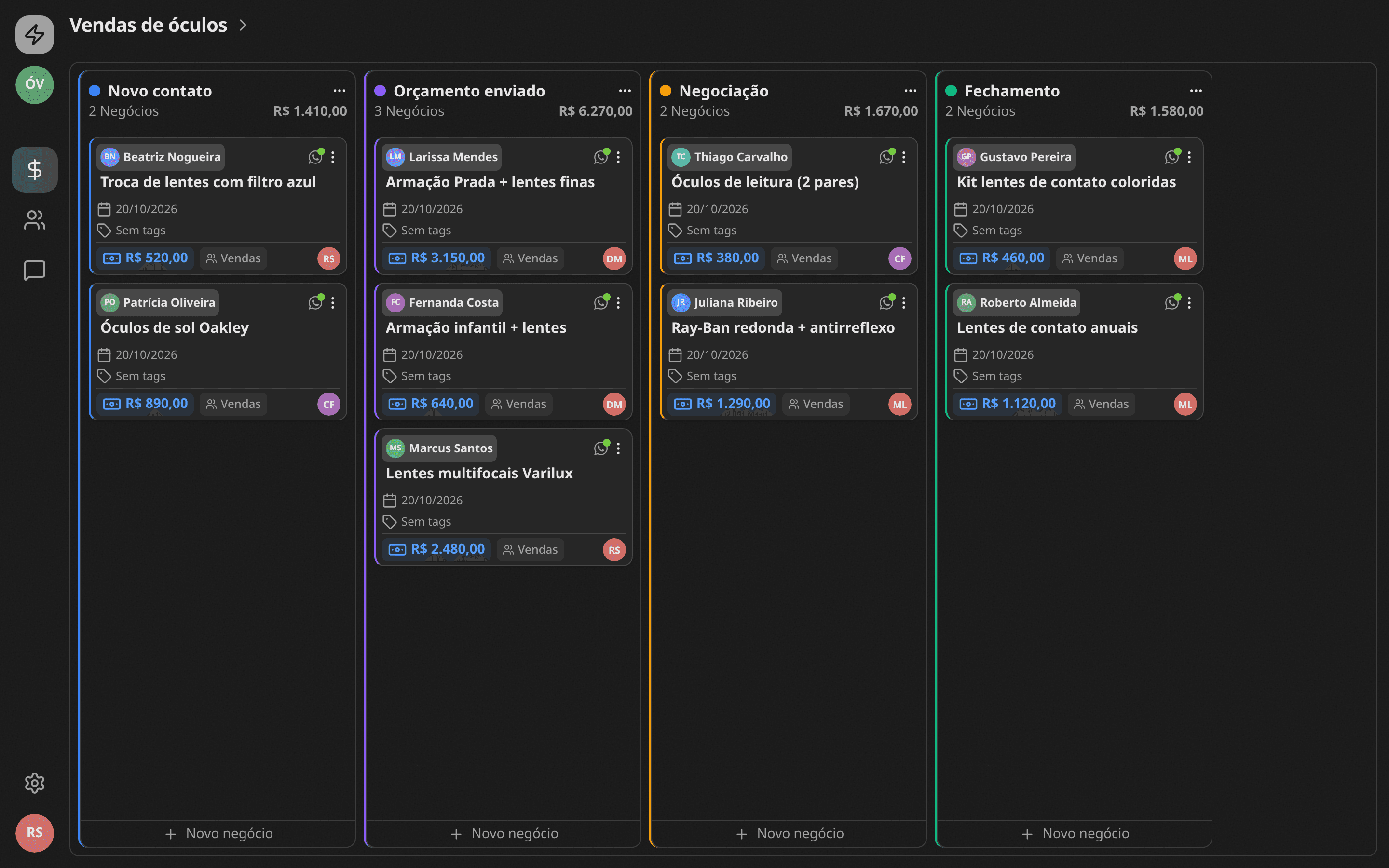Add Novo negócio in Orçamento enviado column

tap(504, 834)
